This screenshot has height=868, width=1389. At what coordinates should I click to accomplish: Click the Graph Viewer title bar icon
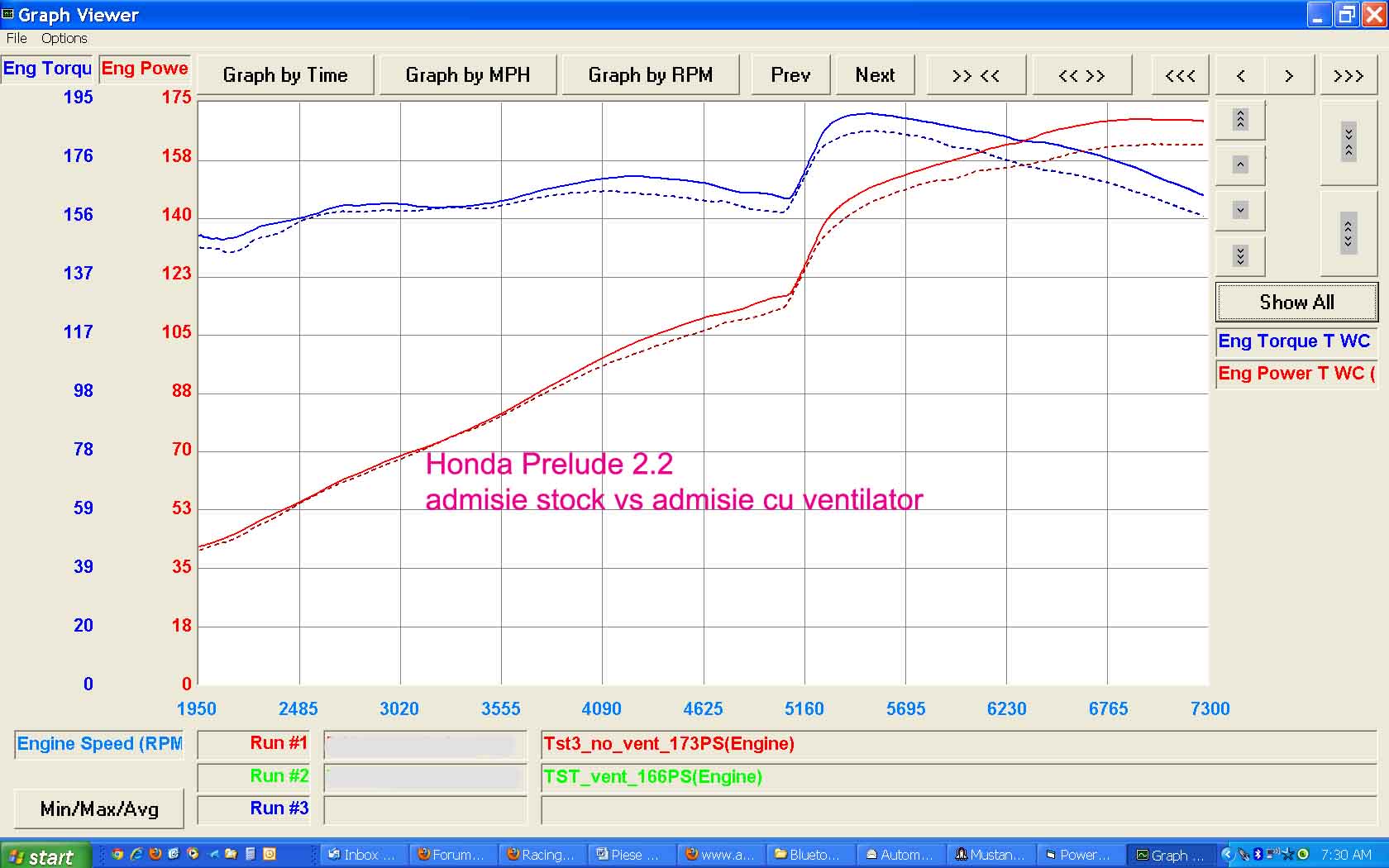coord(8,14)
